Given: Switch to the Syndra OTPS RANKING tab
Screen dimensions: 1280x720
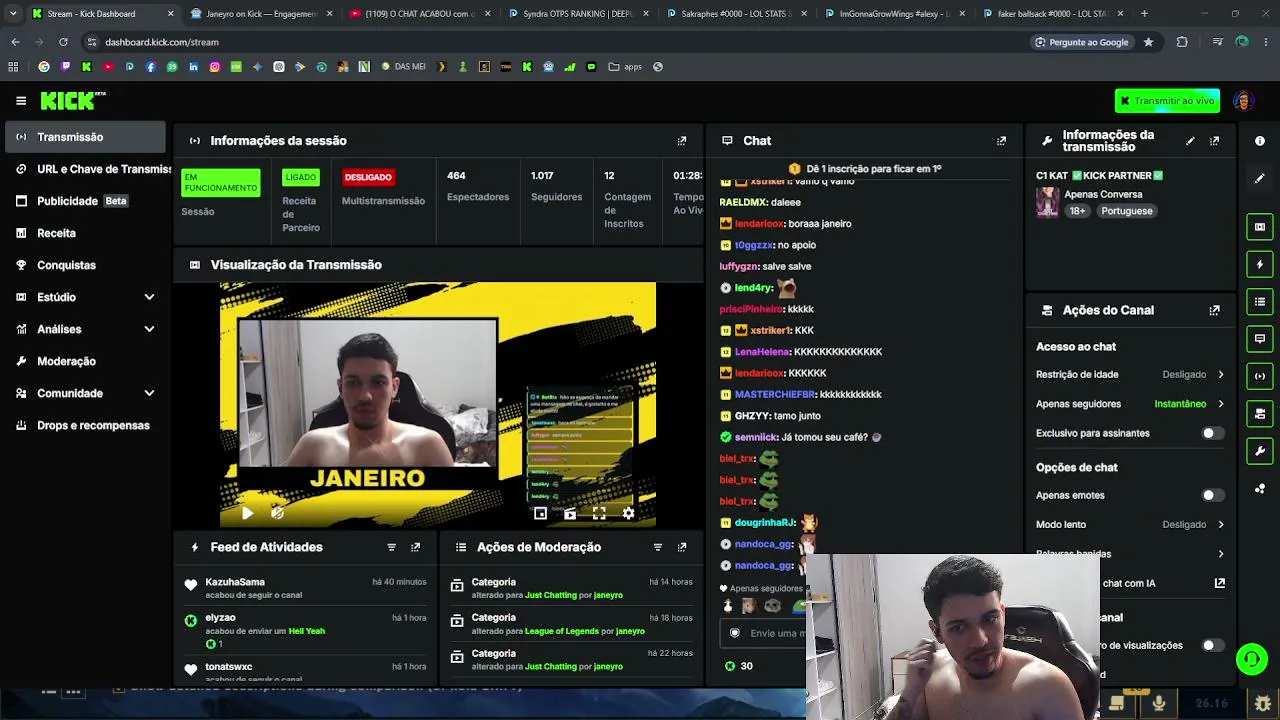Looking at the screenshot, I should pyautogui.click(x=578, y=14).
